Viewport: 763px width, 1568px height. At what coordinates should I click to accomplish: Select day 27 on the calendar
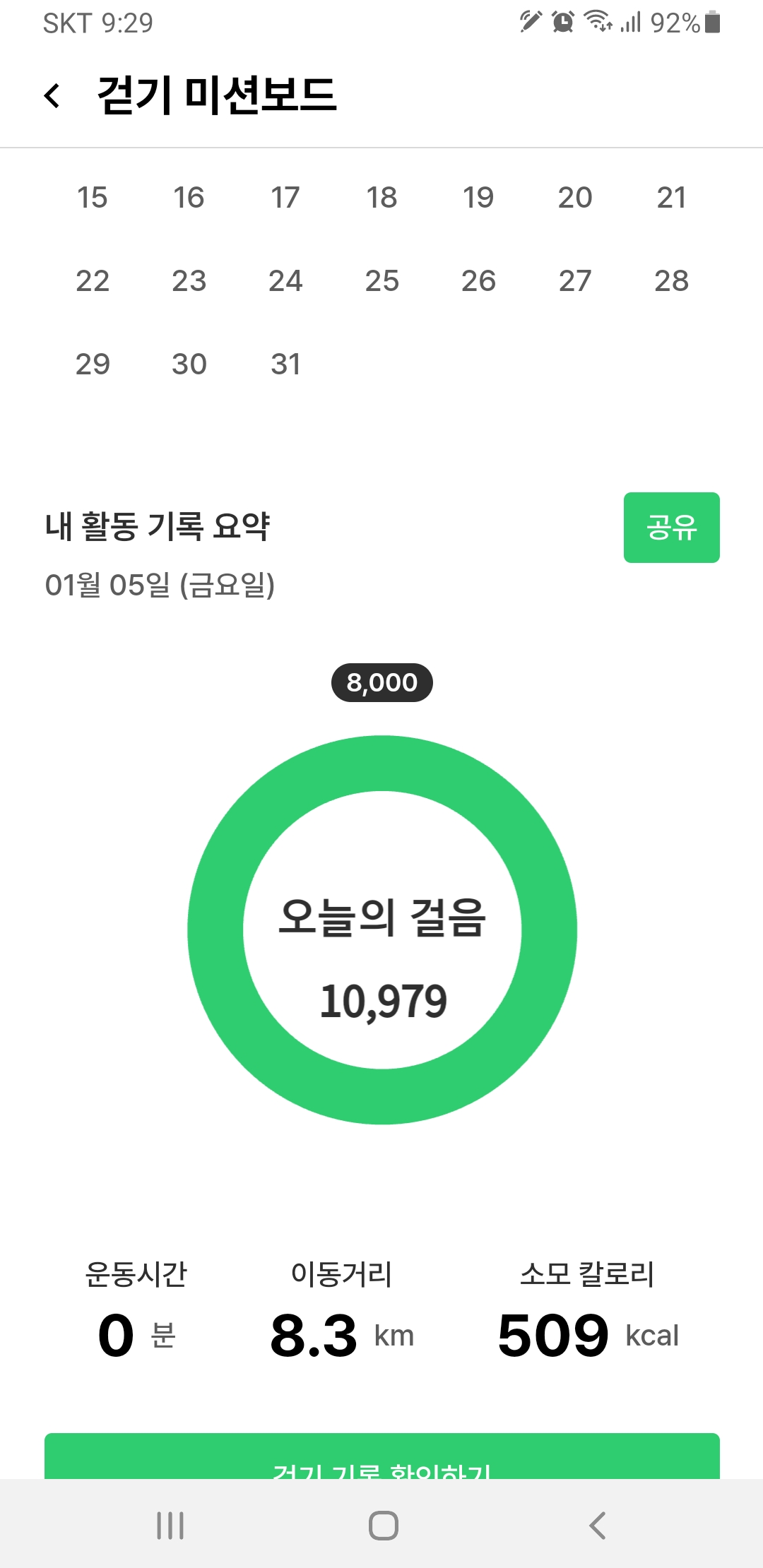[574, 281]
